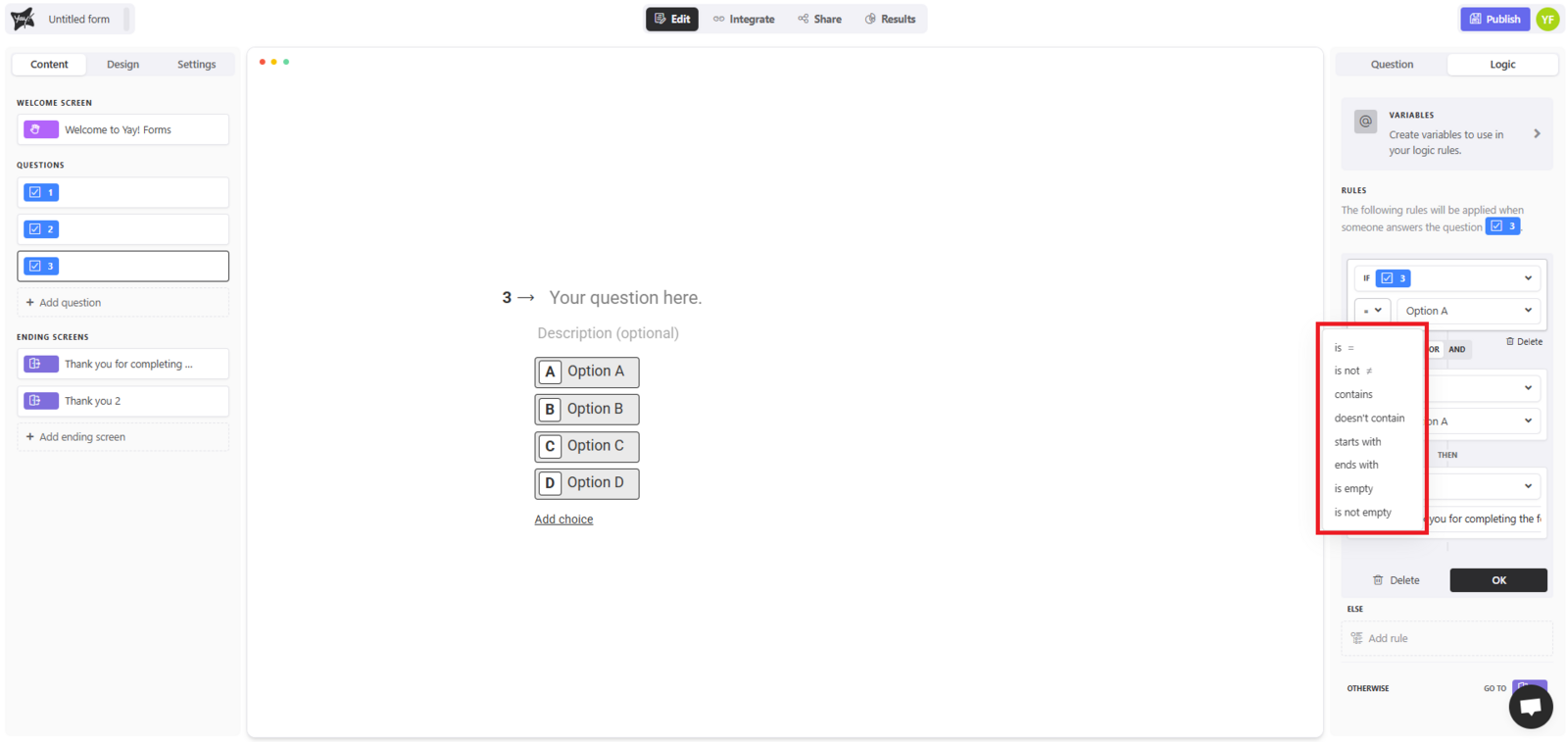This screenshot has height=742, width=1568.
Task: Click the Yay! Forms logo icon
Action: pyautogui.click(x=23, y=19)
